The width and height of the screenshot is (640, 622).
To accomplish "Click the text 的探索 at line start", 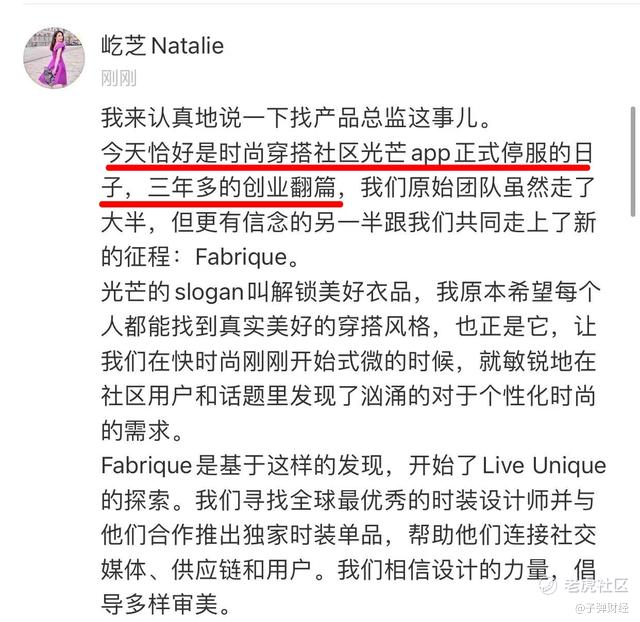I will click(x=136, y=500).
